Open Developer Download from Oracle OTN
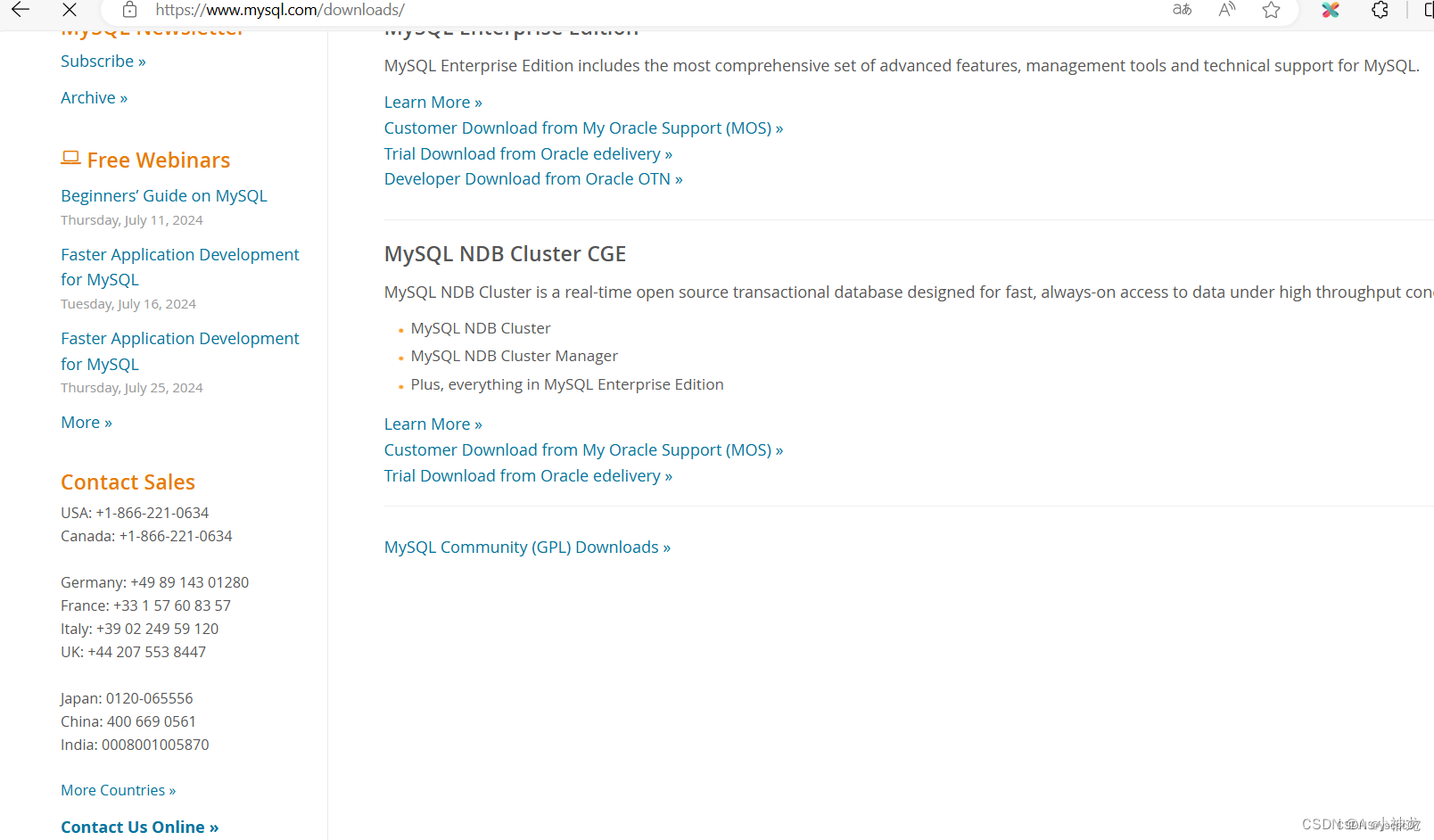Image resolution: width=1434 pixels, height=840 pixels. point(532,178)
